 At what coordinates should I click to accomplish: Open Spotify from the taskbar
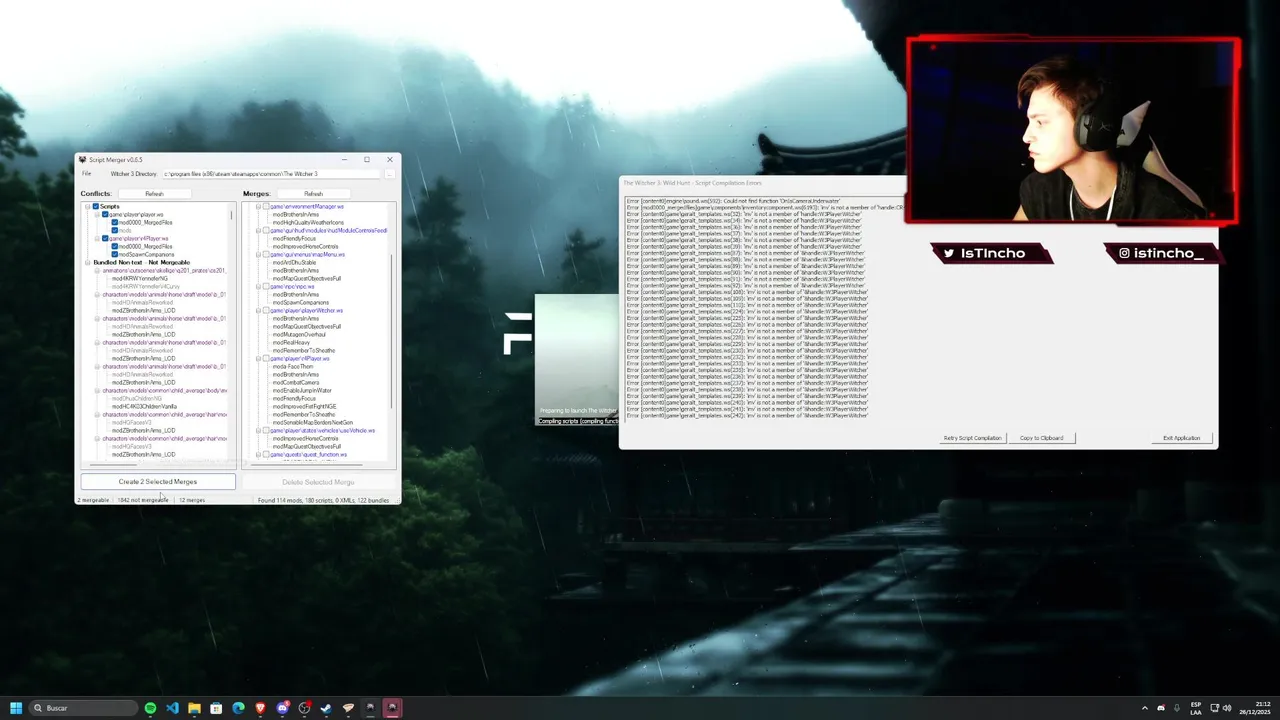(x=150, y=708)
